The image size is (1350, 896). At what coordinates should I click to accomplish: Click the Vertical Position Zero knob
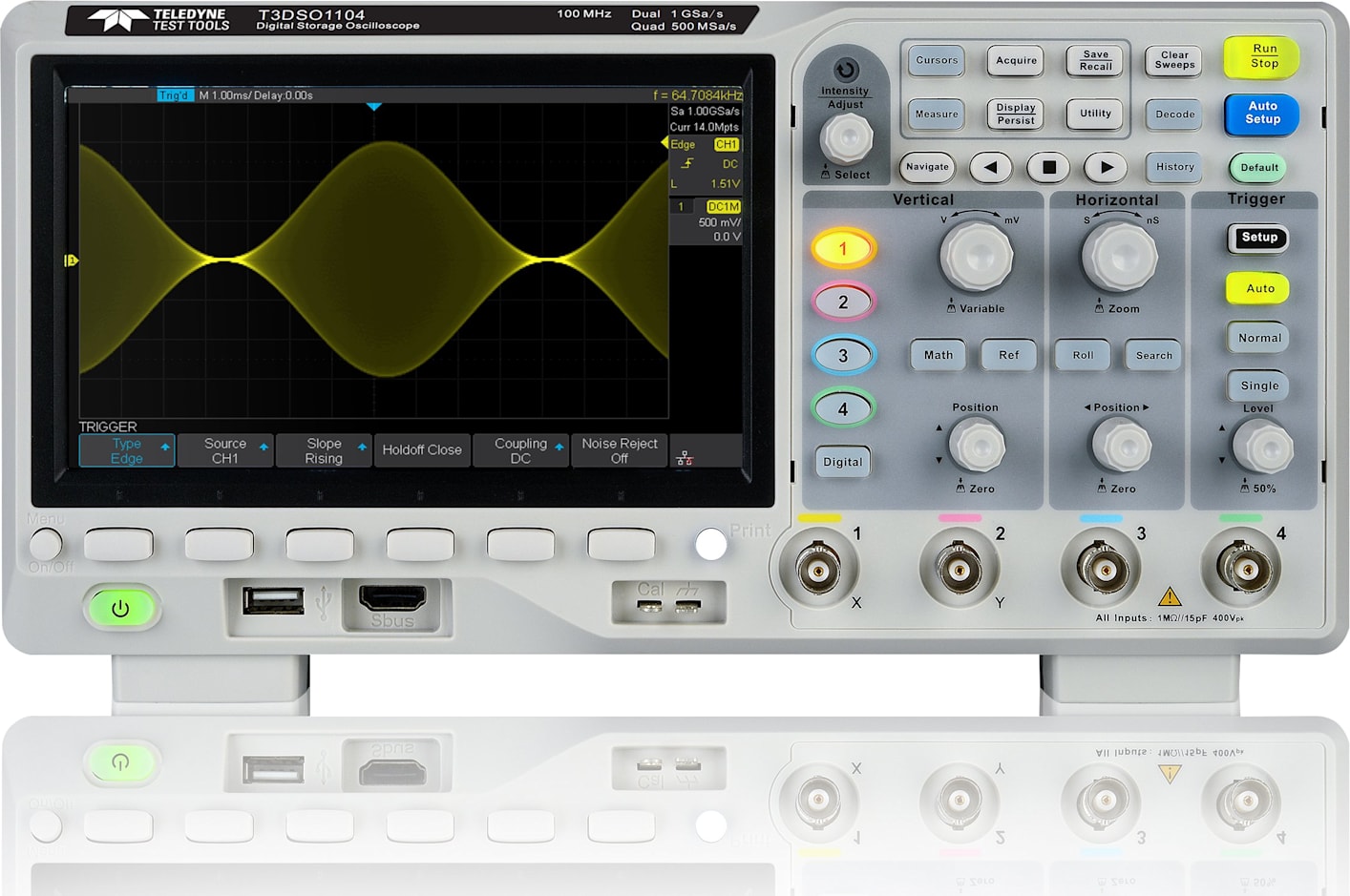[978, 446]
